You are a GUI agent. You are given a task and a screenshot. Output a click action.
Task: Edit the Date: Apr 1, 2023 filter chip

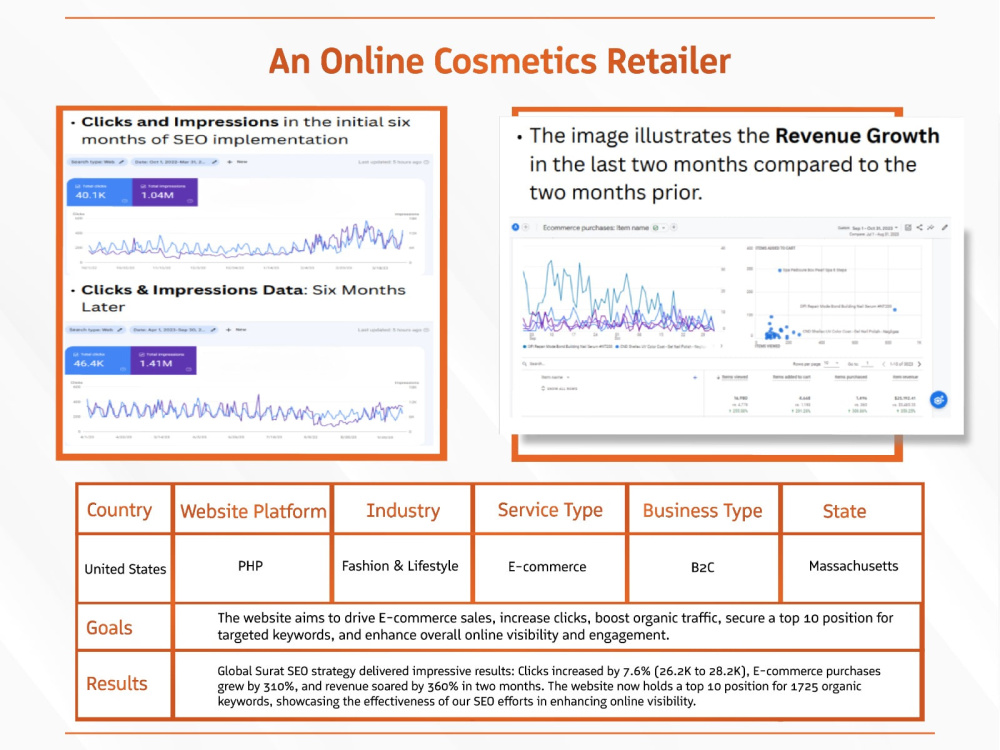[174, 330]
